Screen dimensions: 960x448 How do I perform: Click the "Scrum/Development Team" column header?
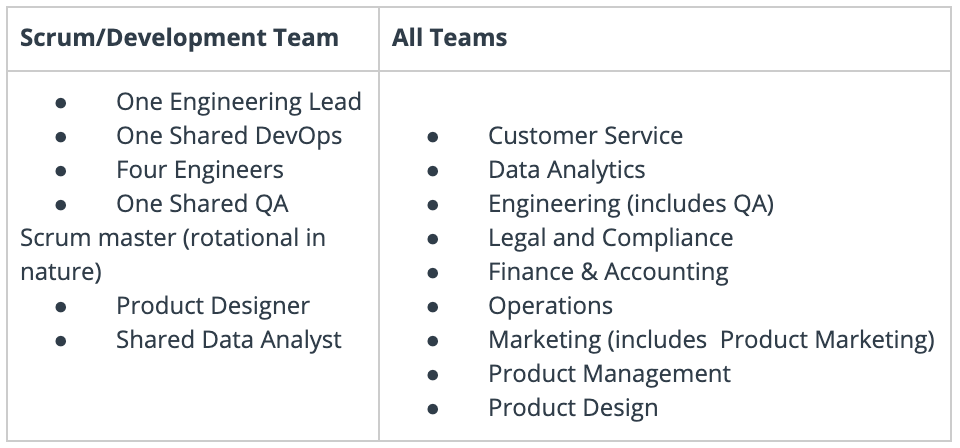179,39
